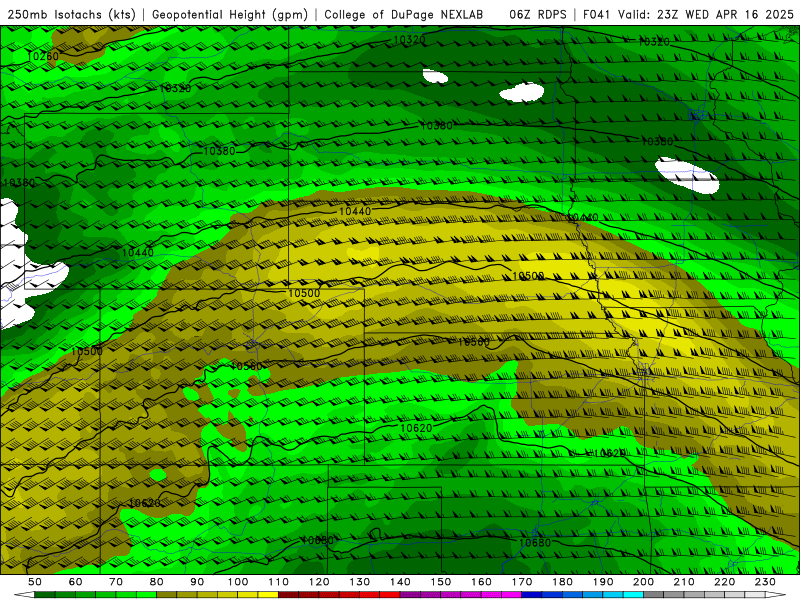This screenshot has width=800, height=600.
Task: Select the 180 knot legend label
Action: (562, 582)
